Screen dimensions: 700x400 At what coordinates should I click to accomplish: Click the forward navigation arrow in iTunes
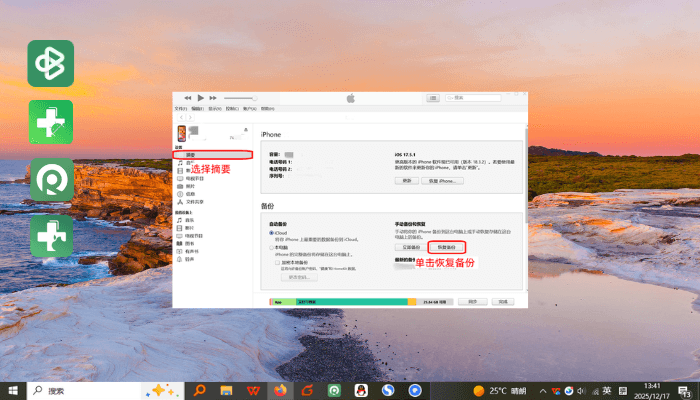click(x=190, y=117)
